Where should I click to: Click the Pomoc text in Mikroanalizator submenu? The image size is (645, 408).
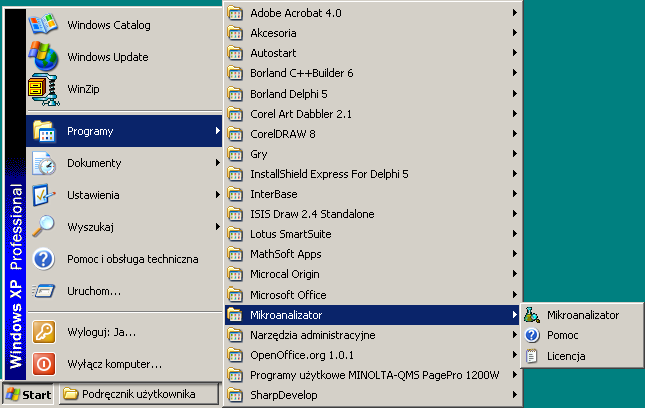pyautogui.click(x=562, y=335)
